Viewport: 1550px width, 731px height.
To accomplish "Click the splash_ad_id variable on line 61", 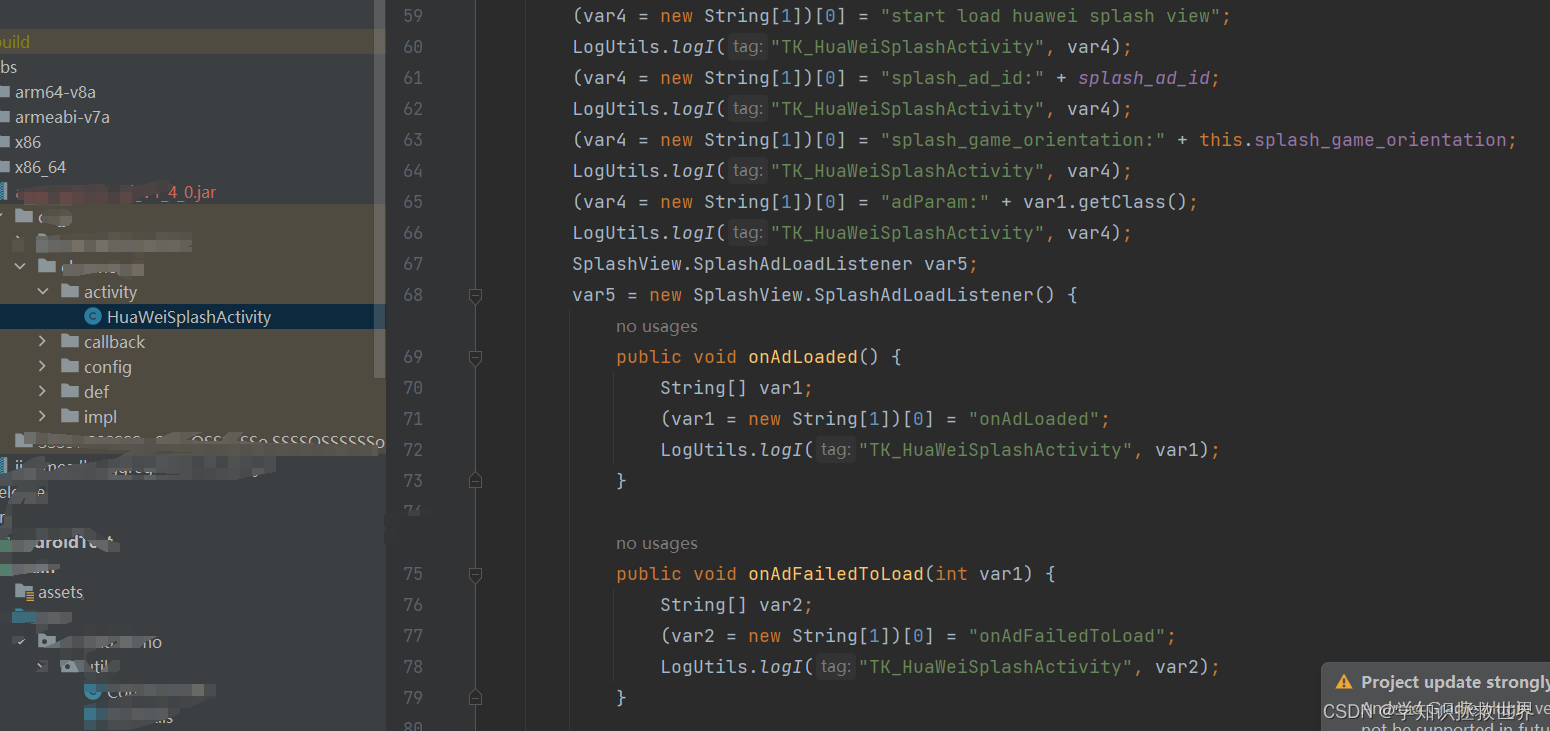I will pyautogui.click(x=1144, y=78).
